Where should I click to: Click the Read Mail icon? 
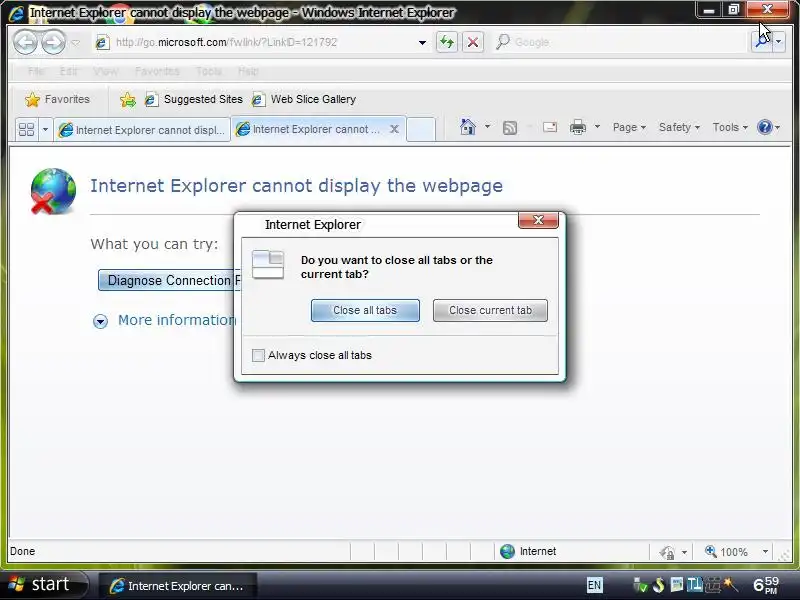point(549,128)
